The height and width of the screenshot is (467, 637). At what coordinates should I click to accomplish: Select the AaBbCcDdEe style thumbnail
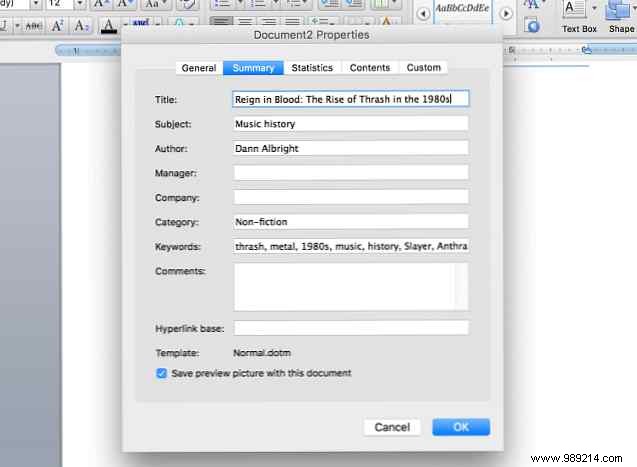(462, 11)
